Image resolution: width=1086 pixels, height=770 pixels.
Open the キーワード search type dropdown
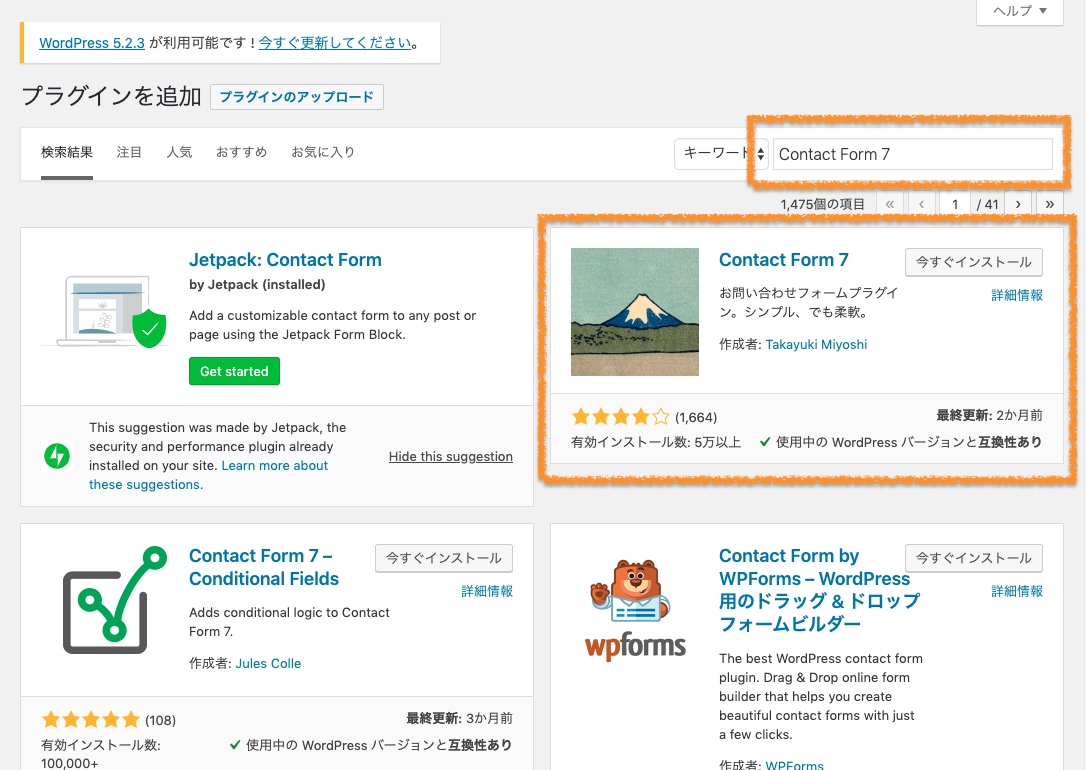(x=722, y=154)
